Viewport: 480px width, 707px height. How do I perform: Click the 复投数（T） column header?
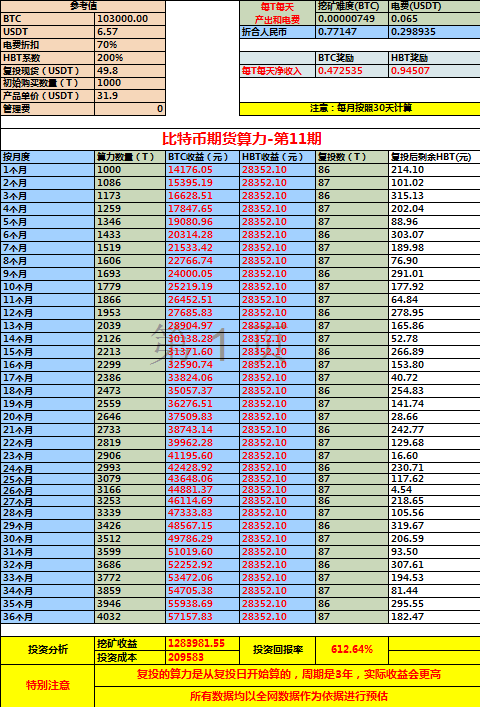click(x=352, y=157)
